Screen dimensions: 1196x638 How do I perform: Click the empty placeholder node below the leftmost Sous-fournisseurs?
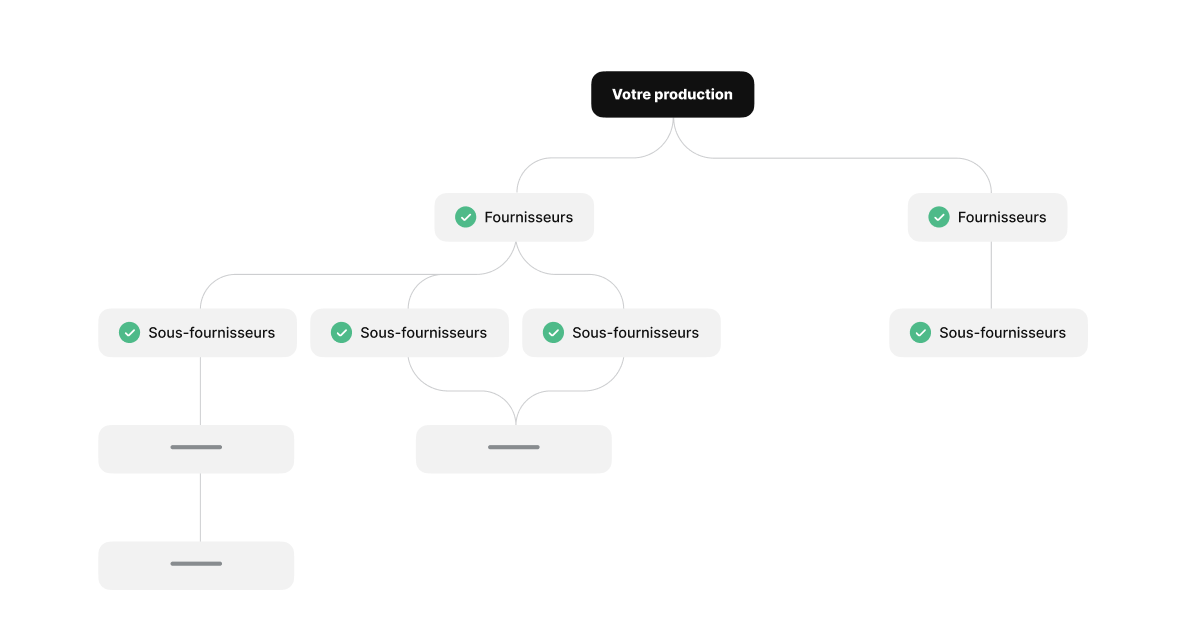(196, 449)
